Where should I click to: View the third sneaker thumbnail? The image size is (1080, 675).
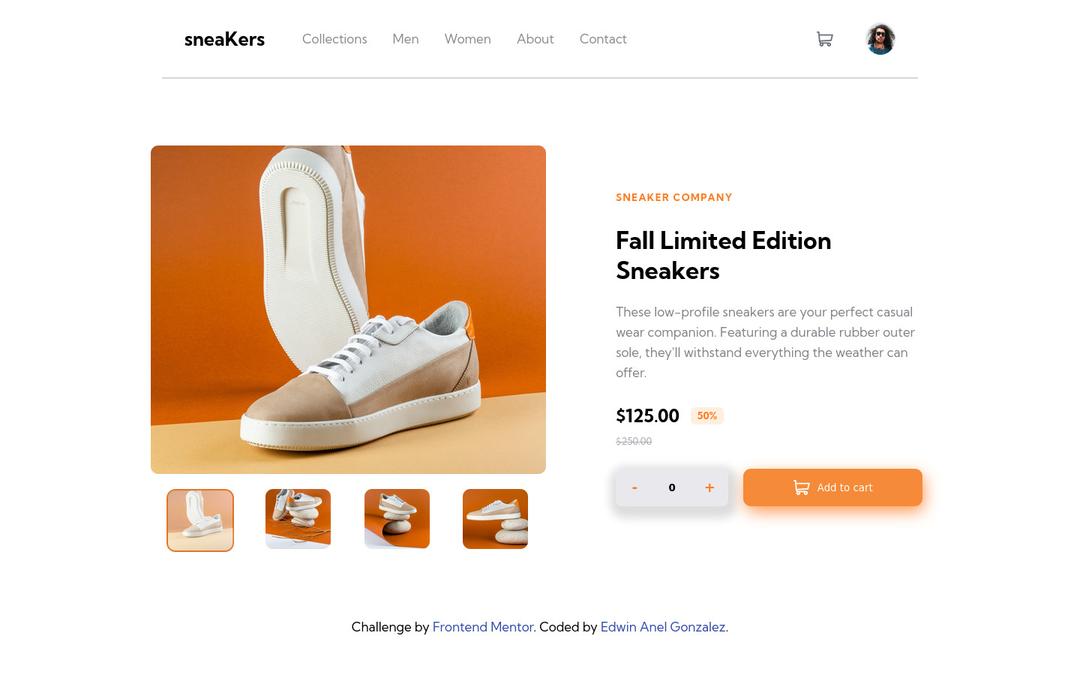coord(397,519)
